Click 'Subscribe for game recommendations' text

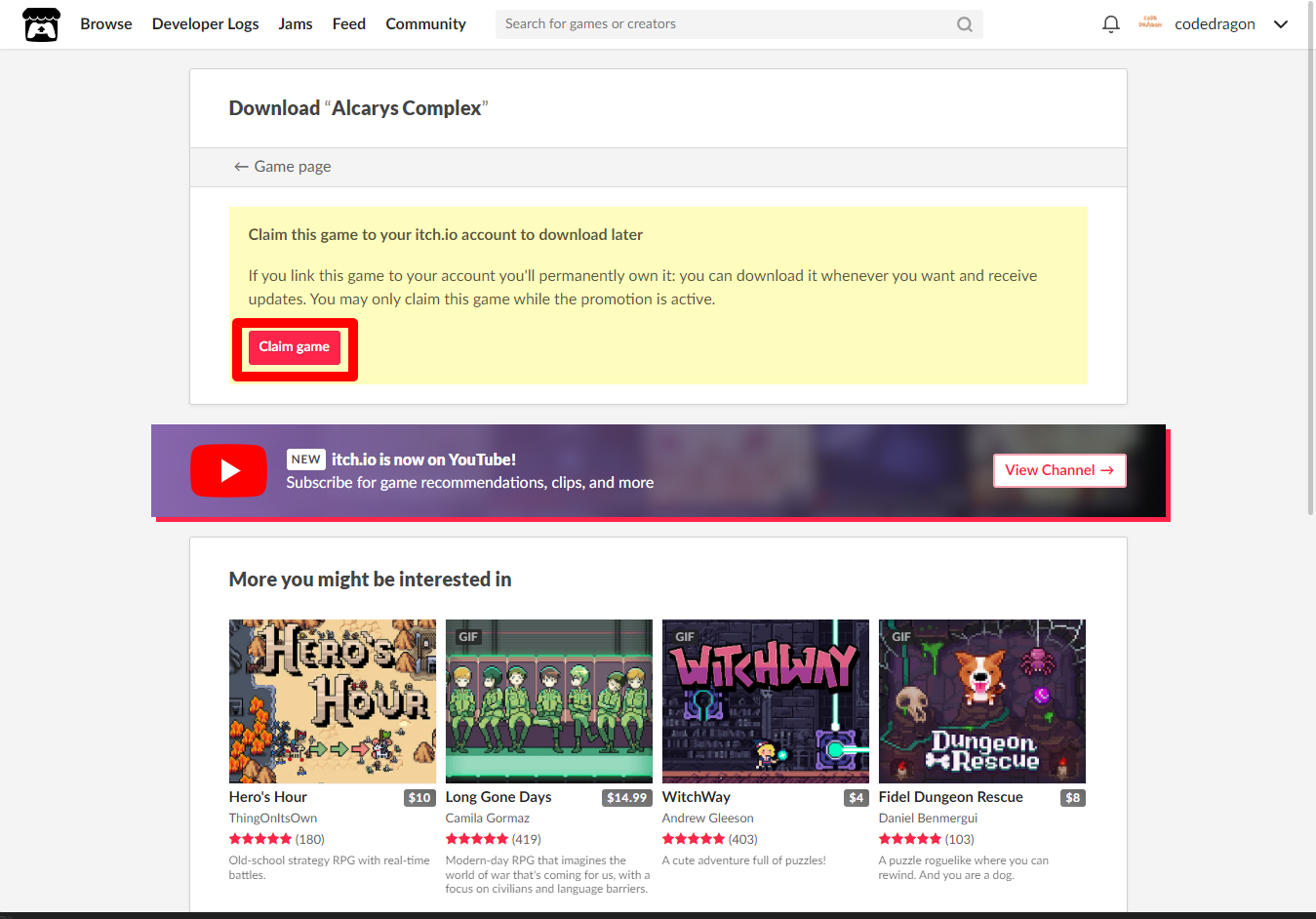470,483
